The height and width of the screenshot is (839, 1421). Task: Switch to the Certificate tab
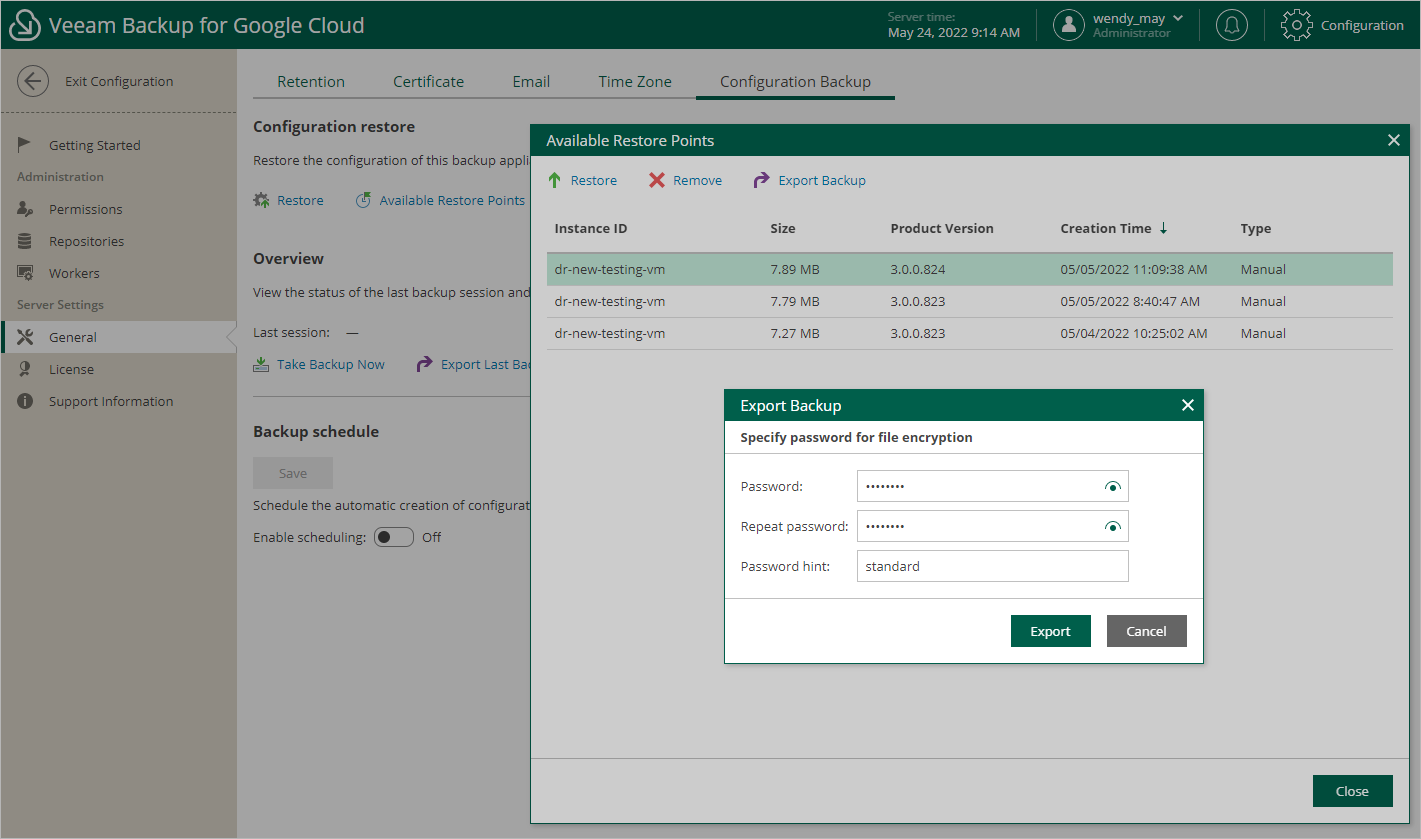pos(428,82)
